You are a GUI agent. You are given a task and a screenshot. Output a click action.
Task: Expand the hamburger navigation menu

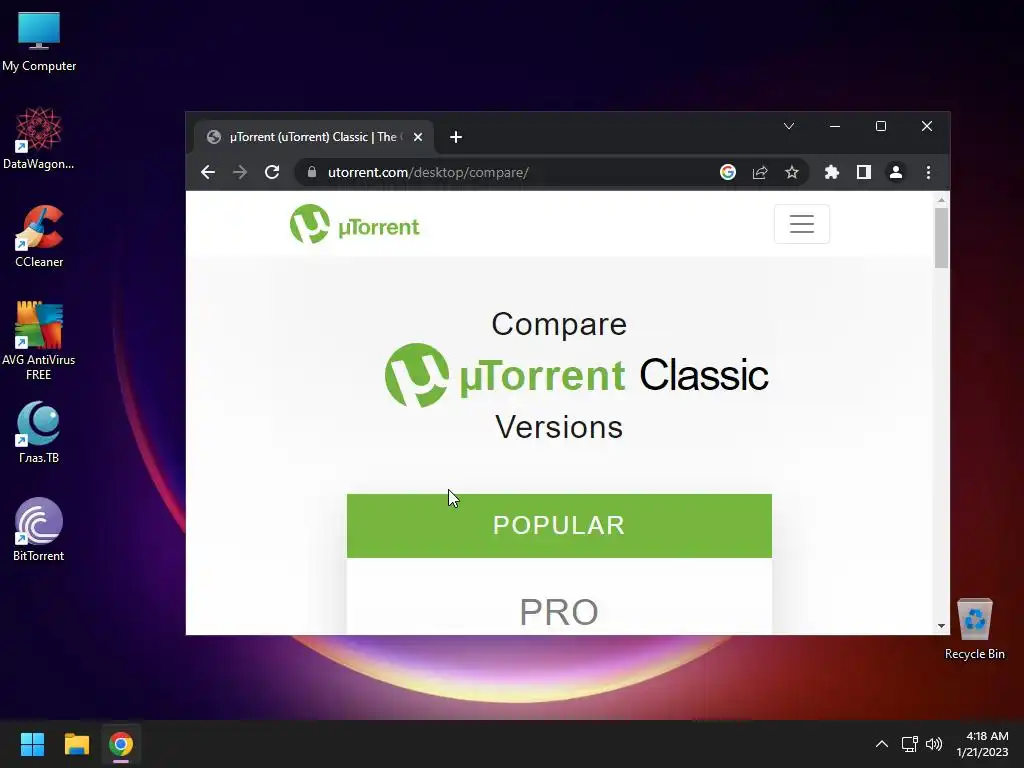tap(801, 224)
